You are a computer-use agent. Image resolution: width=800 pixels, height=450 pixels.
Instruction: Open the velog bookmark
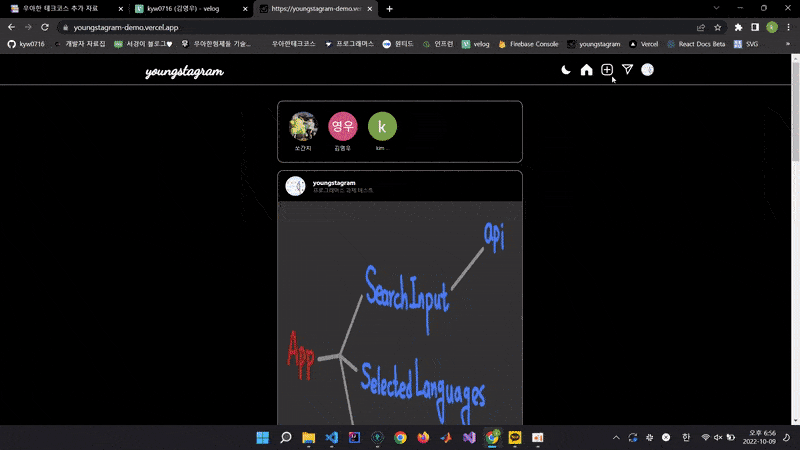476,44
